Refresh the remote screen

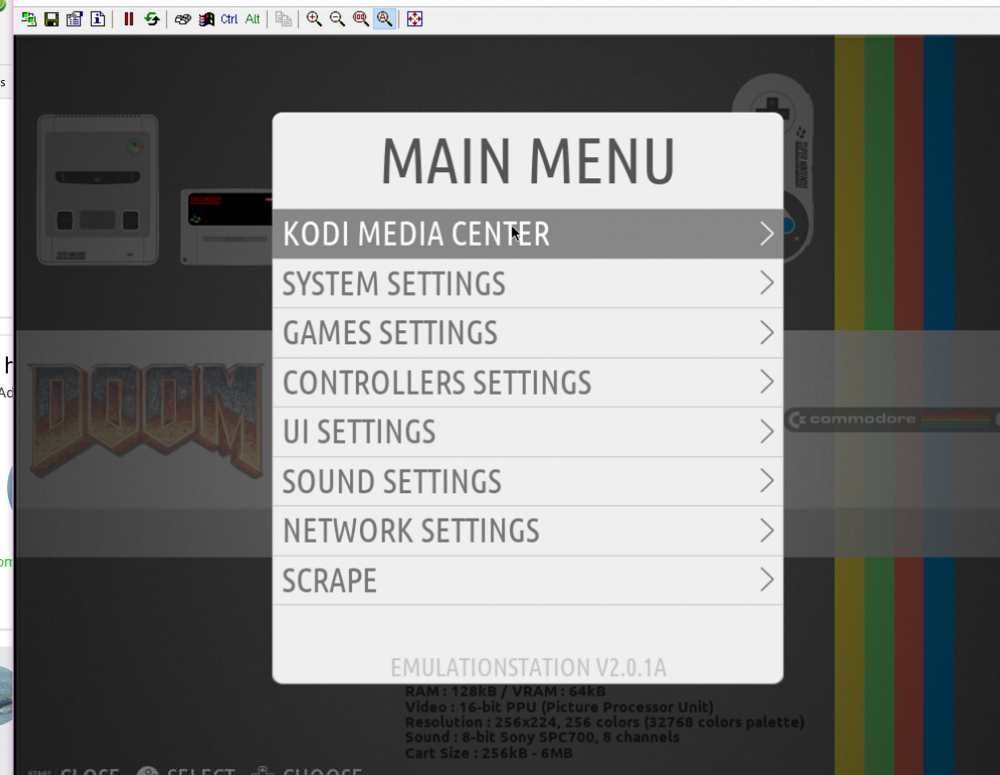(152, 19)
